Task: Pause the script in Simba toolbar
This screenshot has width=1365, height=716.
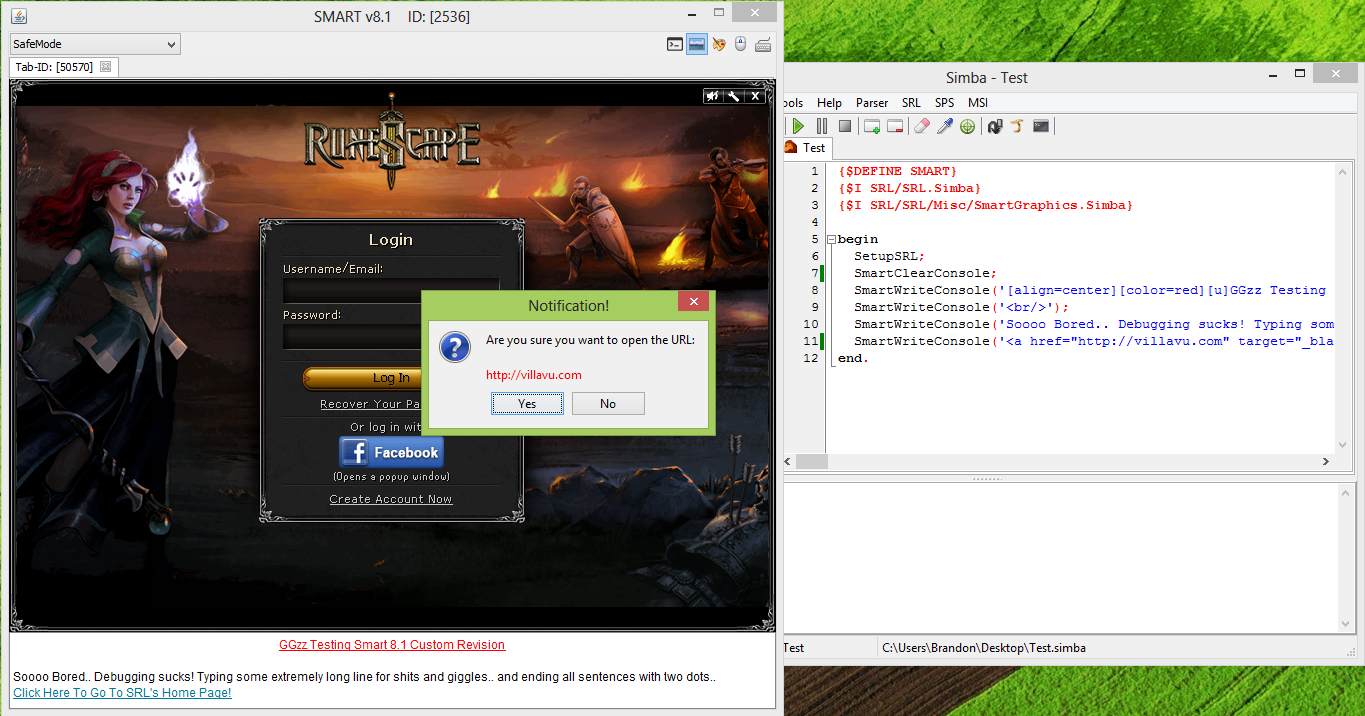Action: point(822,126)
